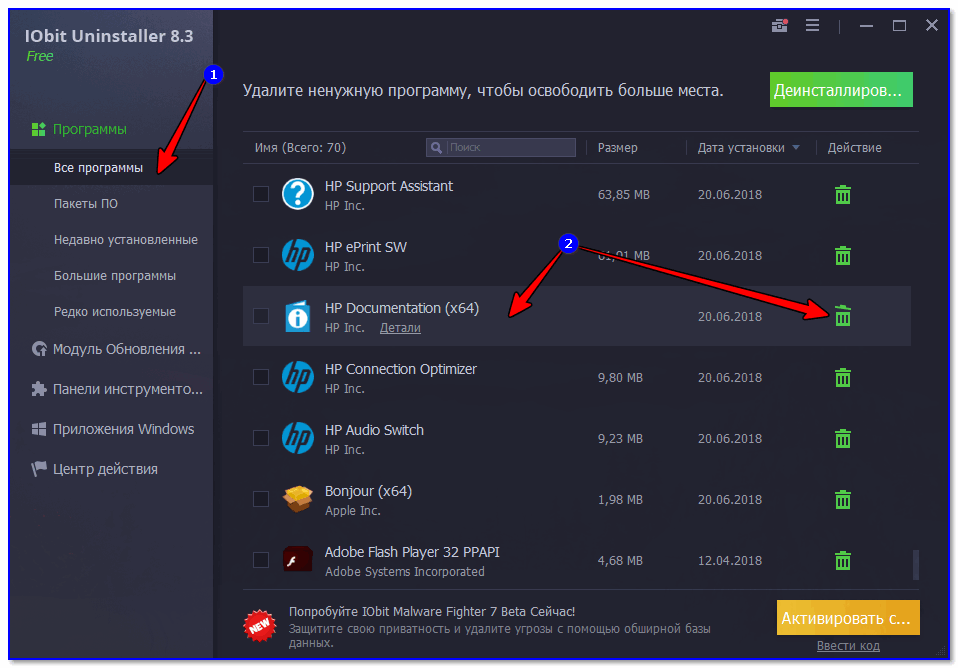Open Детали link for HP Documentation

pyautogui.click(x=400, y=328)
